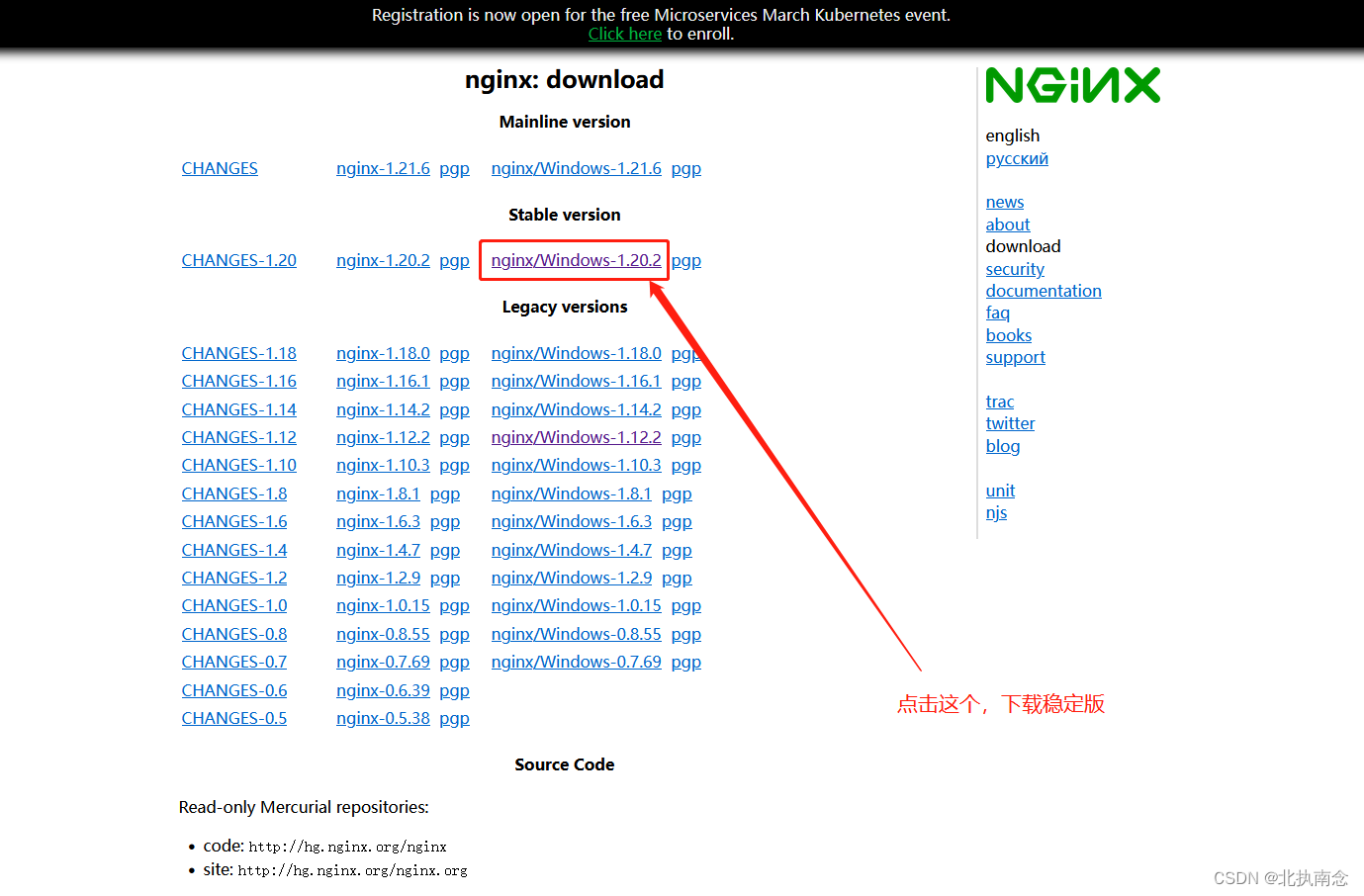Image resolution: width=1364 pixels, height=896 pixels.
Task: Open CHANGES-0.5 changelog
Action: click(234, 718)
